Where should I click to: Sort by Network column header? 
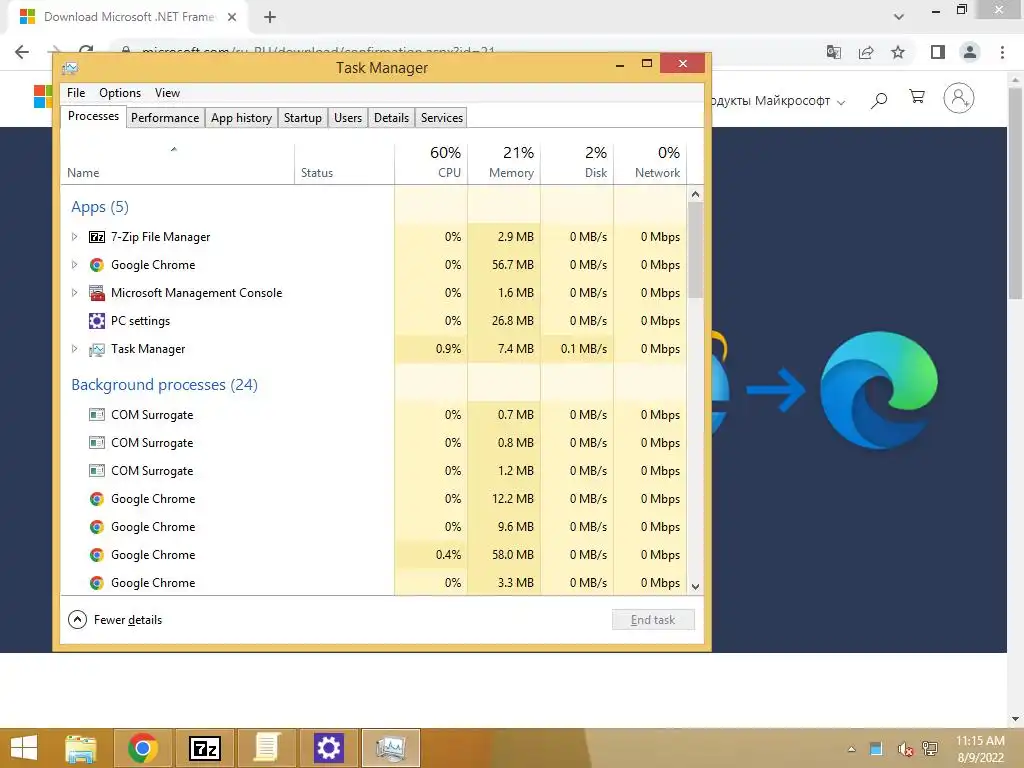tap(650, 163)
